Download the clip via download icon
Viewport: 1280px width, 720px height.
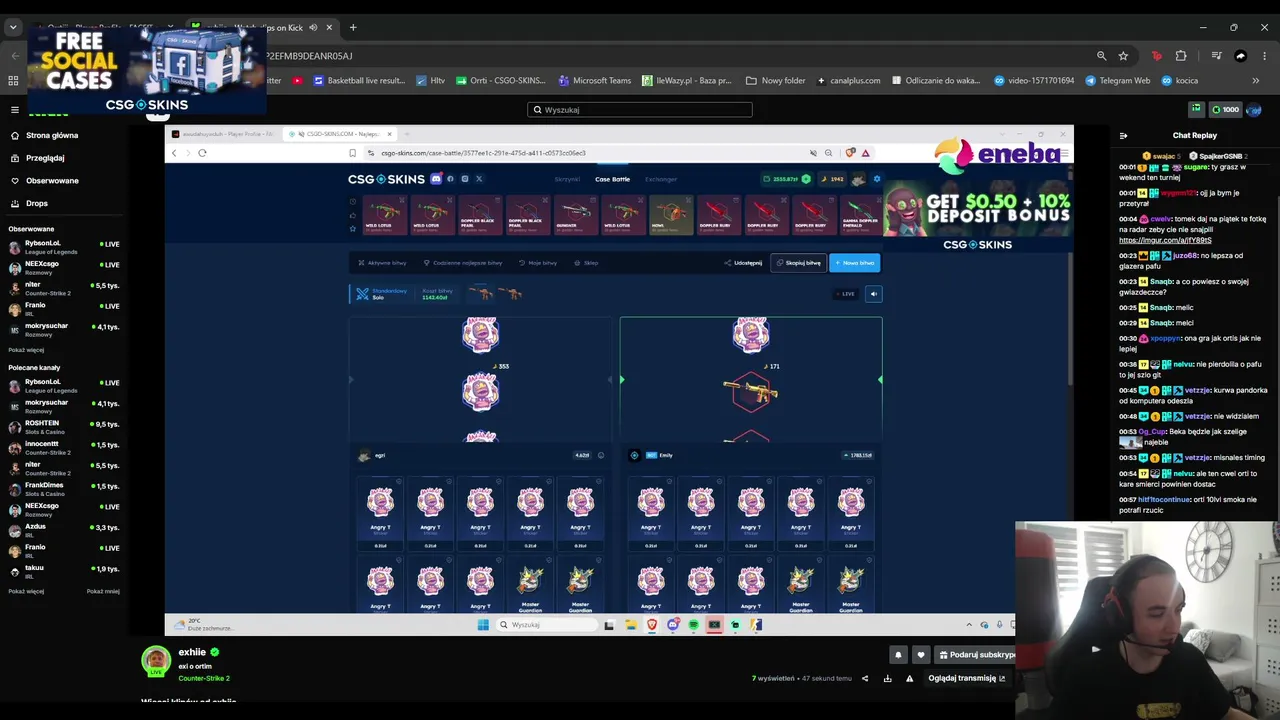click(887, 678)
